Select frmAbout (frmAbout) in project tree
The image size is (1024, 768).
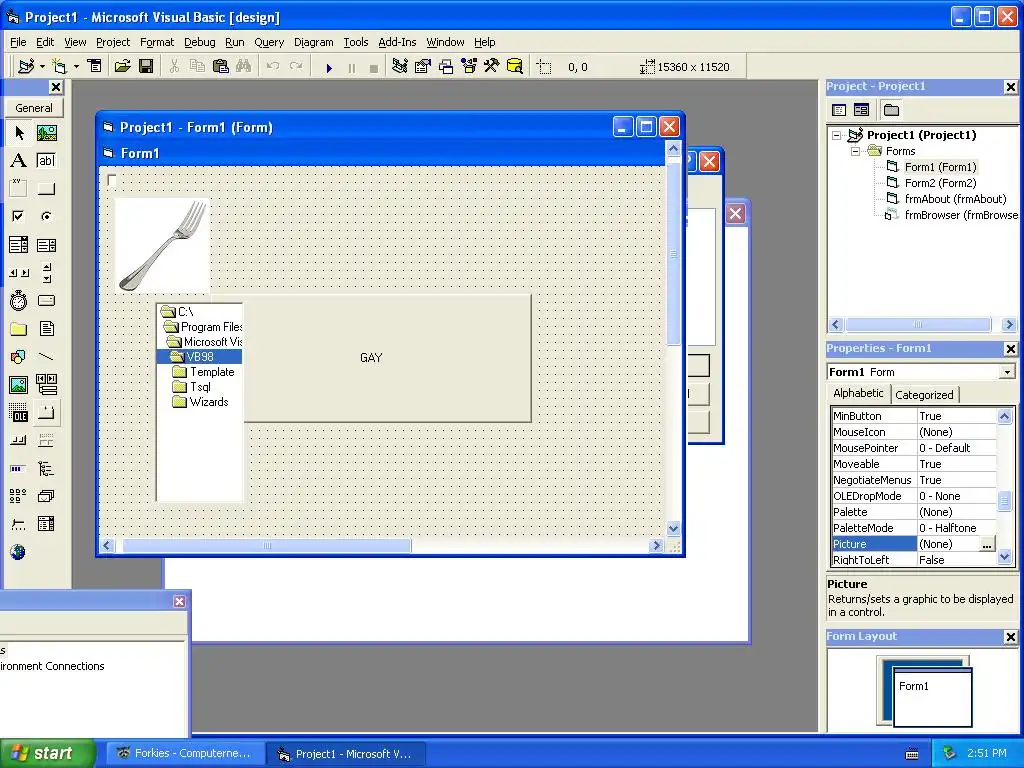(955, 199)
